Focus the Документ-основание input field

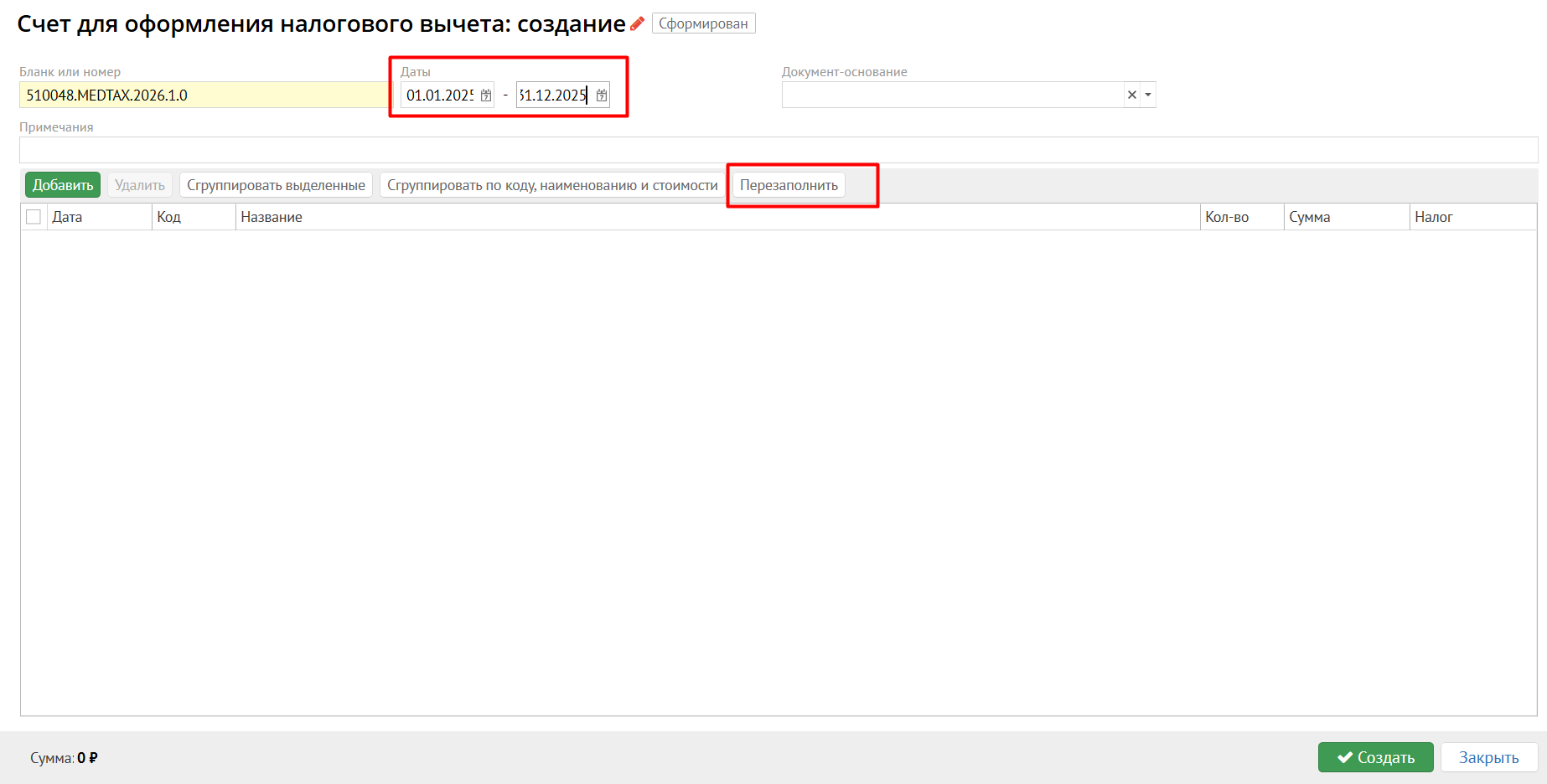click(953, 95)
